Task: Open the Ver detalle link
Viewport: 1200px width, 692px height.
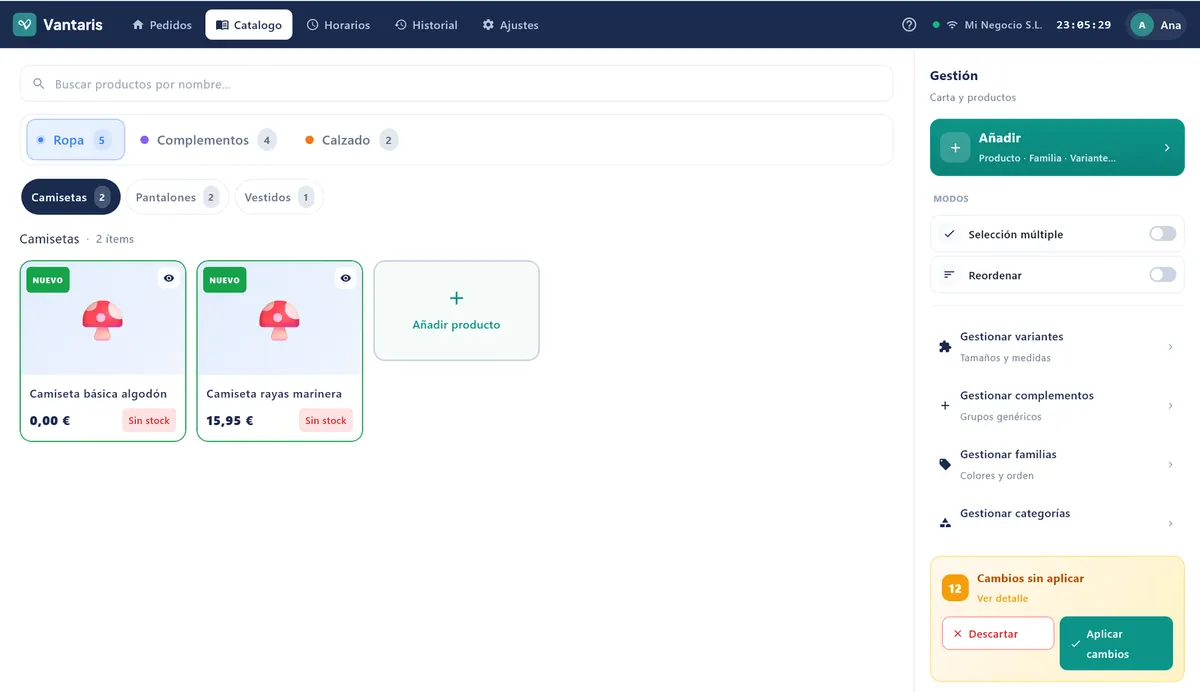Action: (x=1002, y=598)
